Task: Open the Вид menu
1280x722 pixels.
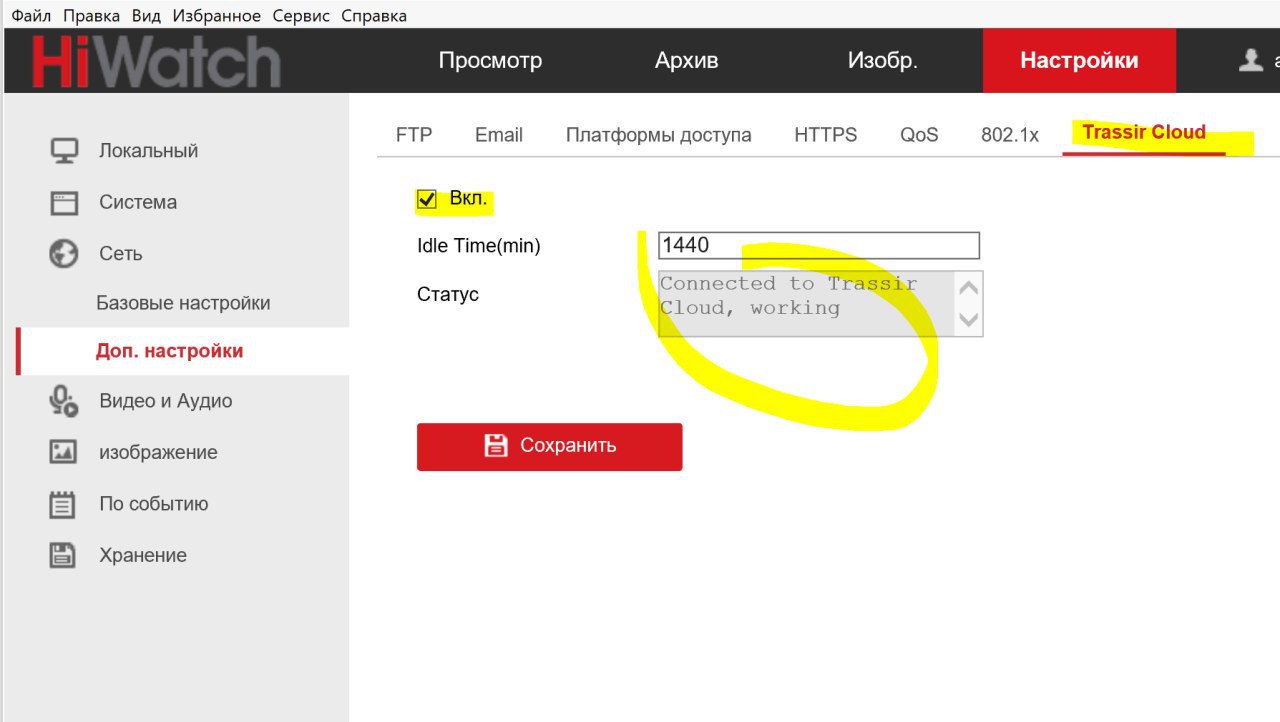Action: tap(146, 16)
